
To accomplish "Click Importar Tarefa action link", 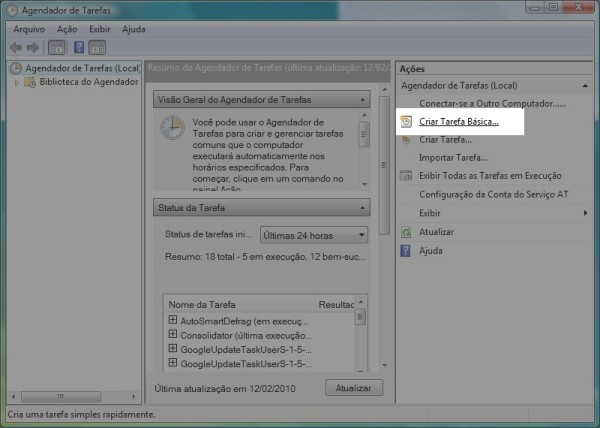I will point(453,158).
